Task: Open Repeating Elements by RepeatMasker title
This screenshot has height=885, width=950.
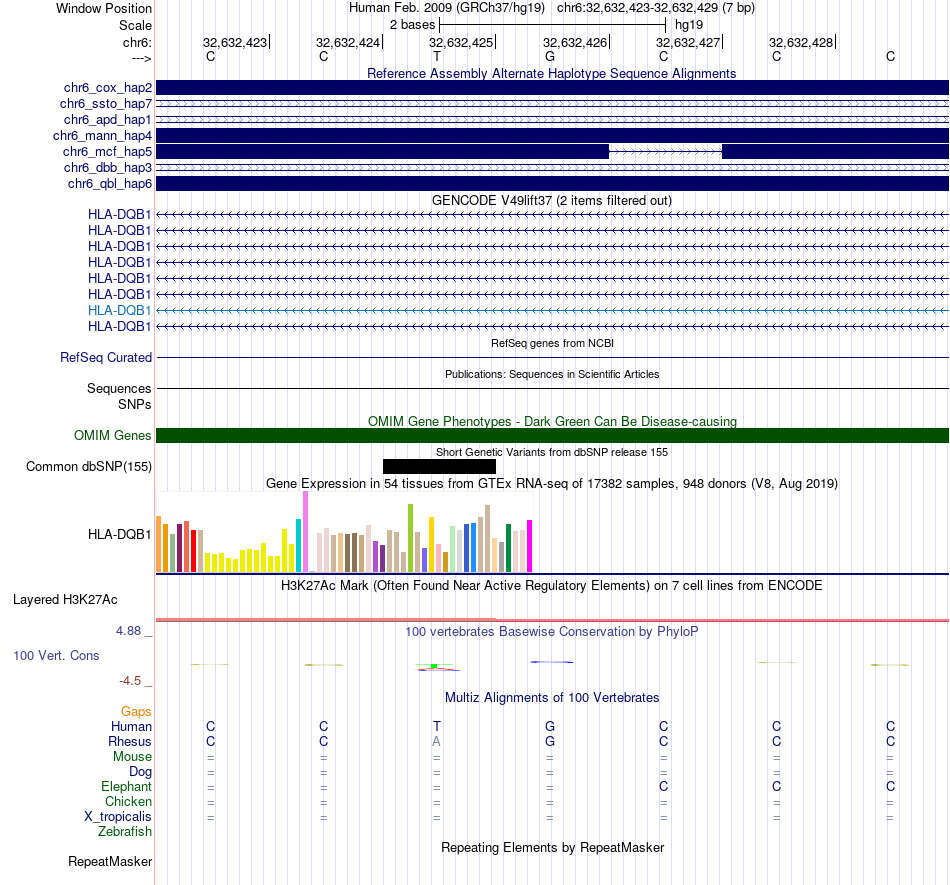Action: coord(552,847)
